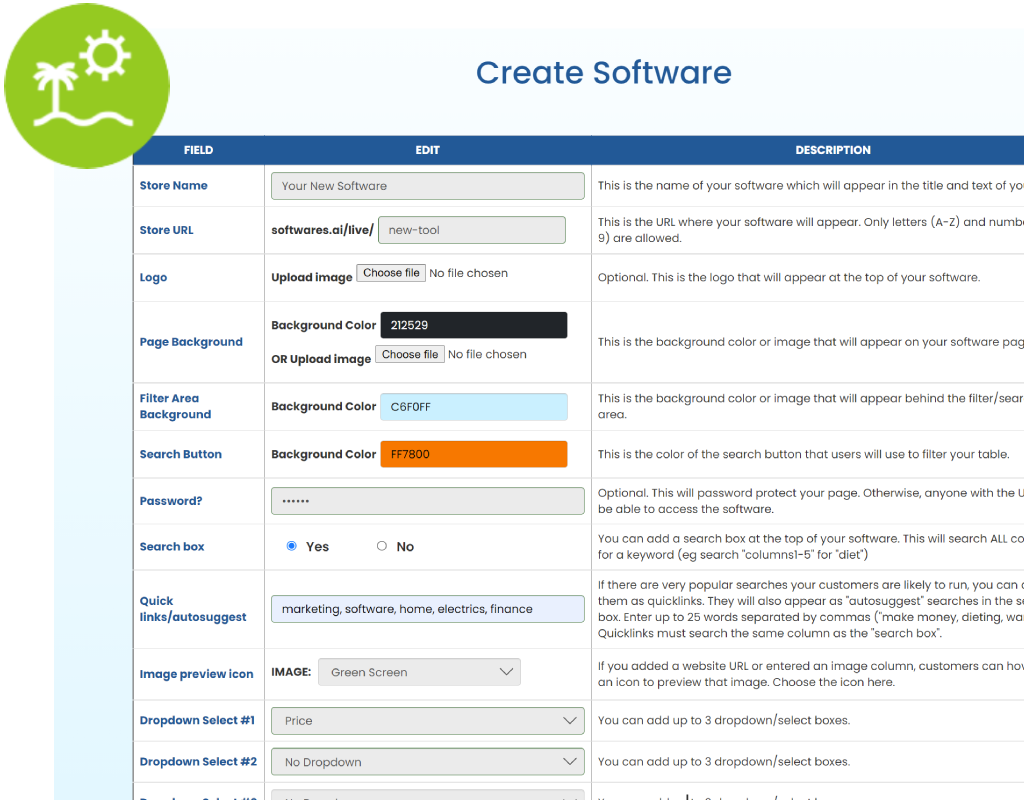
Task: Click the new-tool Store URL input
Action: tap(471, 229)
